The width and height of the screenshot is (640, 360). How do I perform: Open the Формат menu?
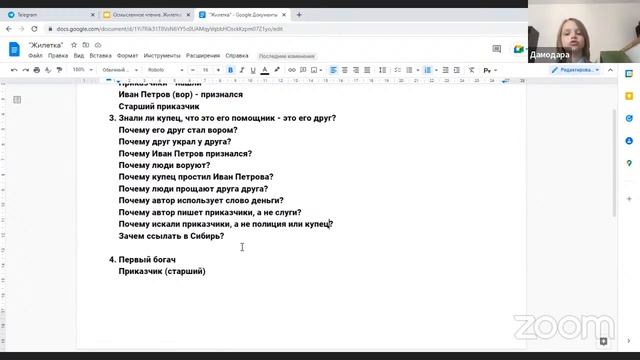[x=127, y=56]
